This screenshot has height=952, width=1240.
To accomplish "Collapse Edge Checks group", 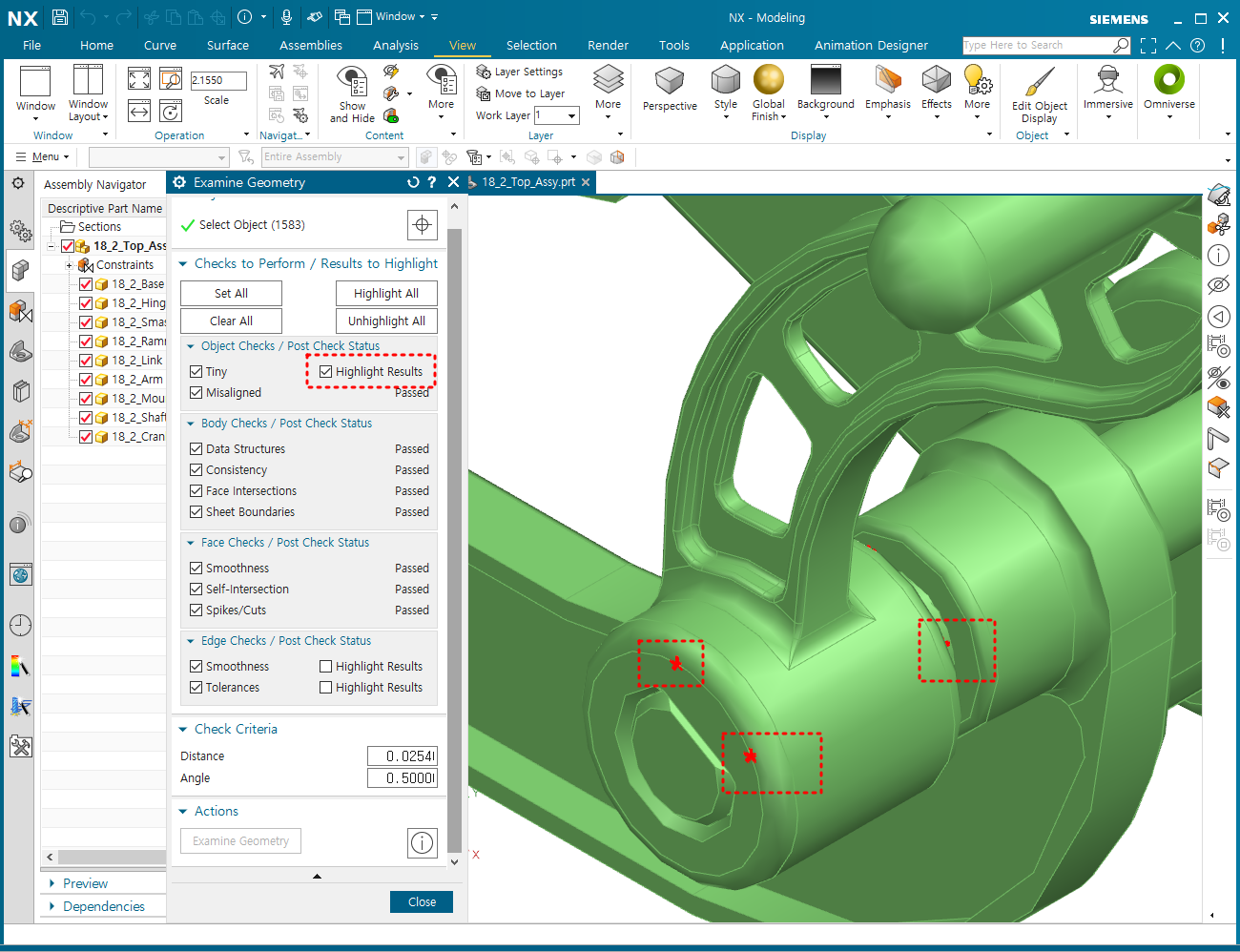I will (191, 641).
